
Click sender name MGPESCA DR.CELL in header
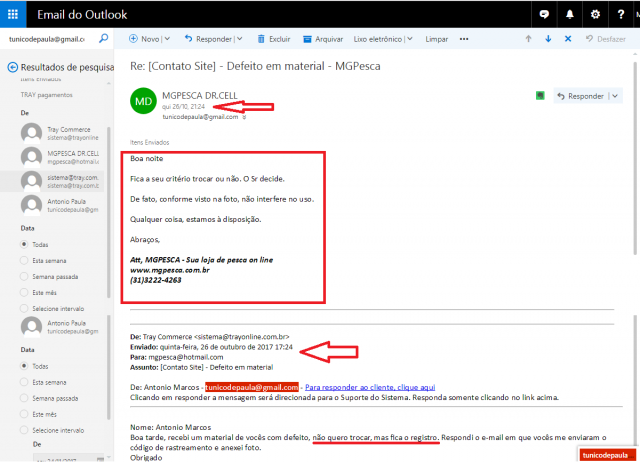pyautogui.click(x=200, y=96)
